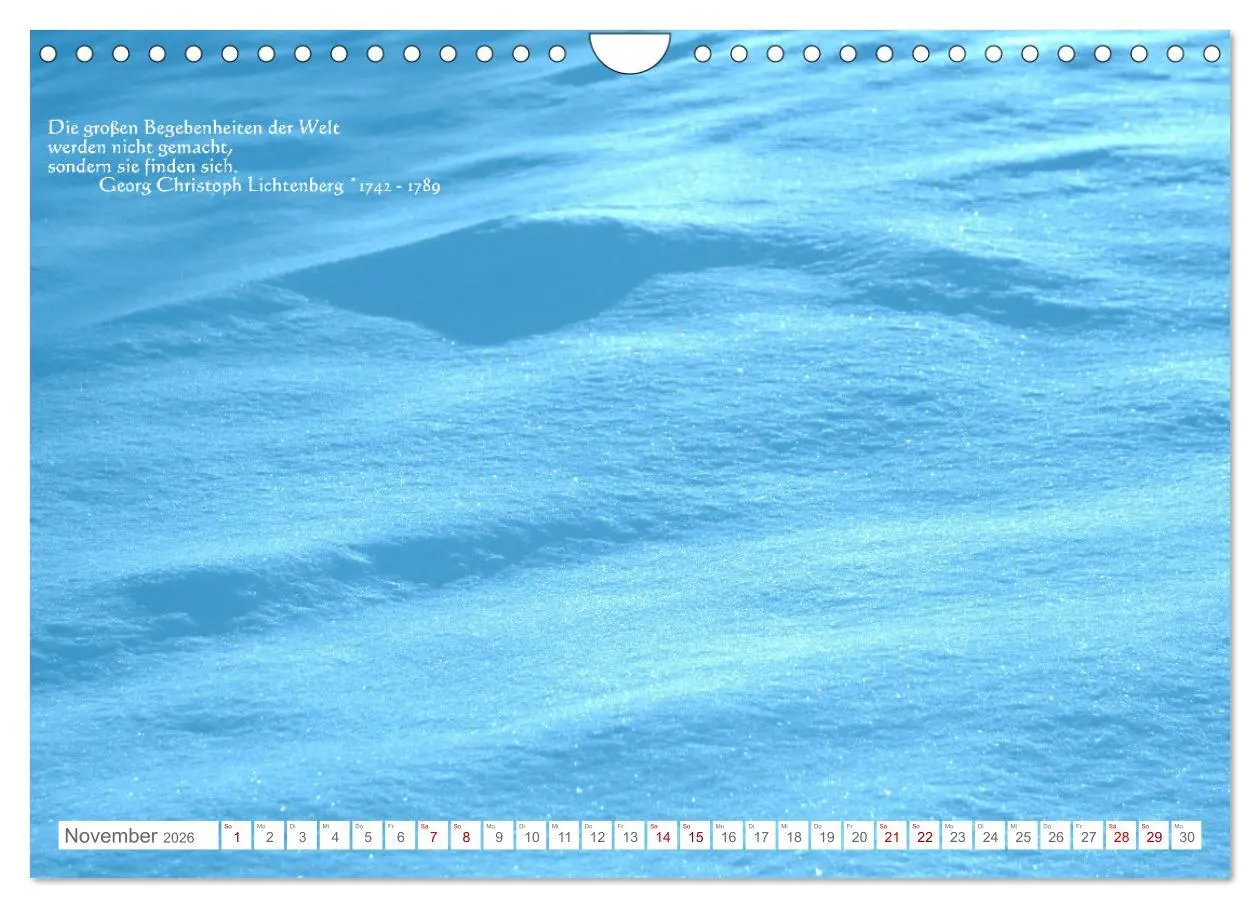Screen dimensions: 1260x908
Task: Click the dark diamond-shaped snow shadow
Action: [x=480, y=280]
